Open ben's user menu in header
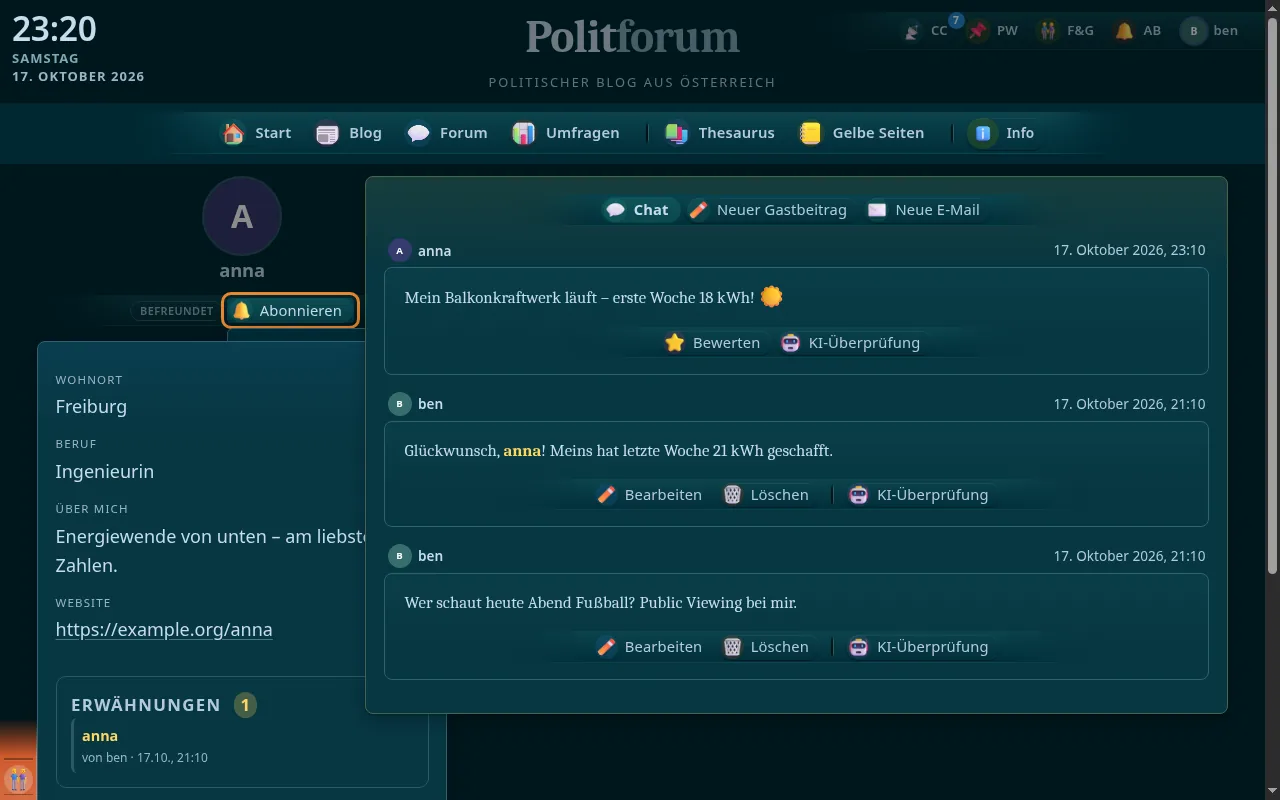The width and height of the screenshot is (1280, 800). (x=1210, y=31)
